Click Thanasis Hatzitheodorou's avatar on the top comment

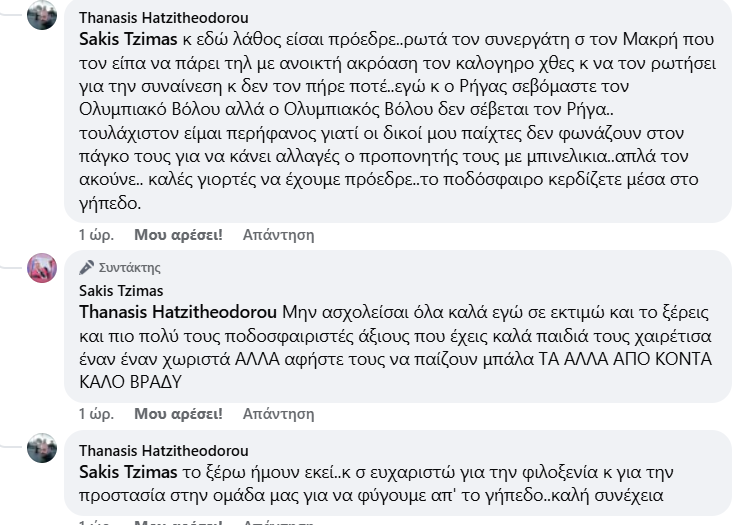click(42, 16)
